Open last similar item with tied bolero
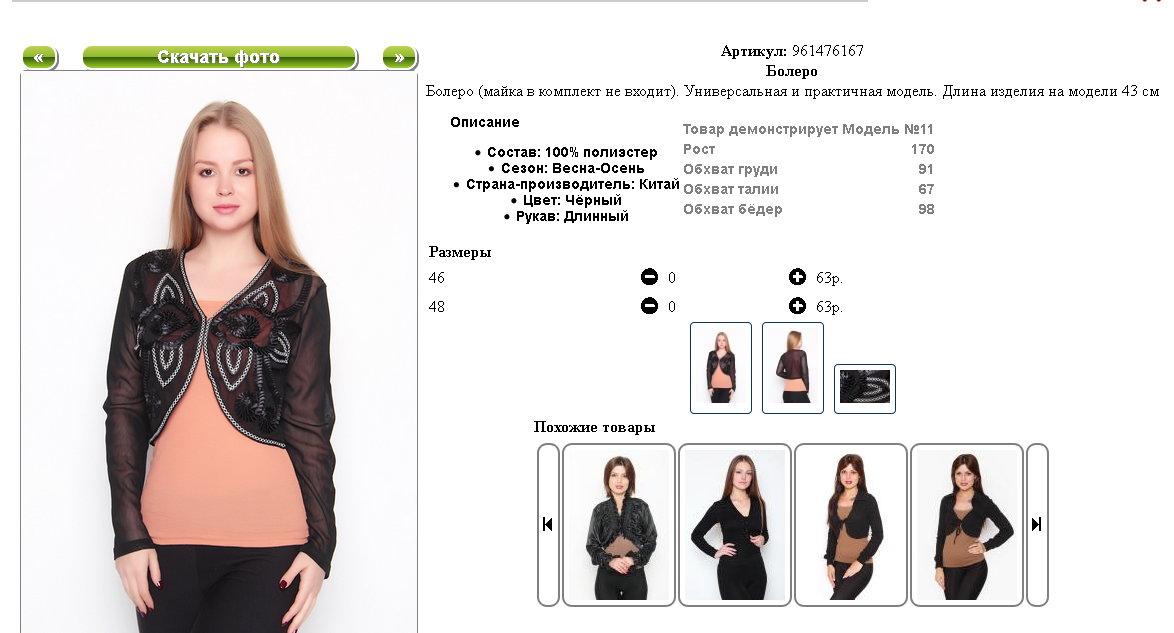Viewport: 1174px width, 633px height. click(967, 524)
